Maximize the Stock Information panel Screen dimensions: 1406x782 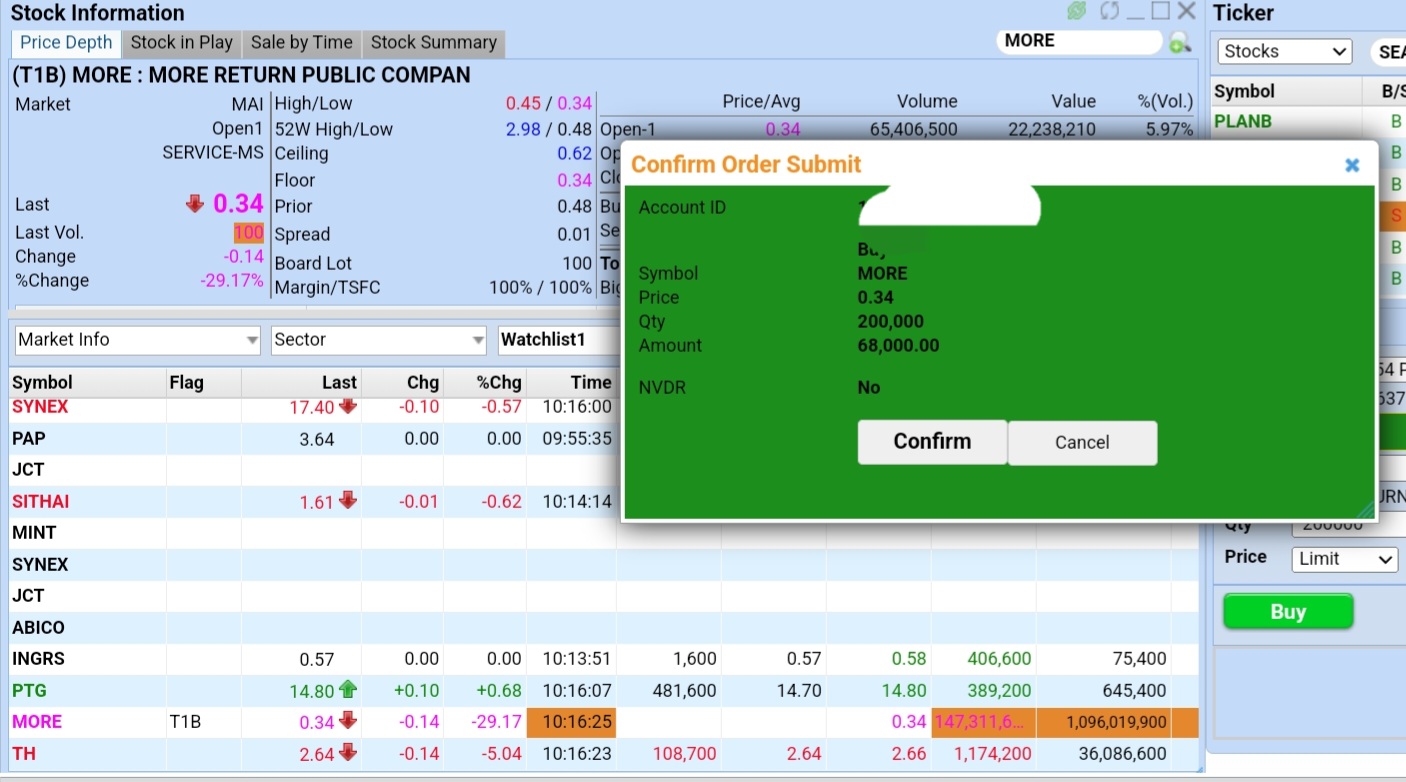(1160, 11)
